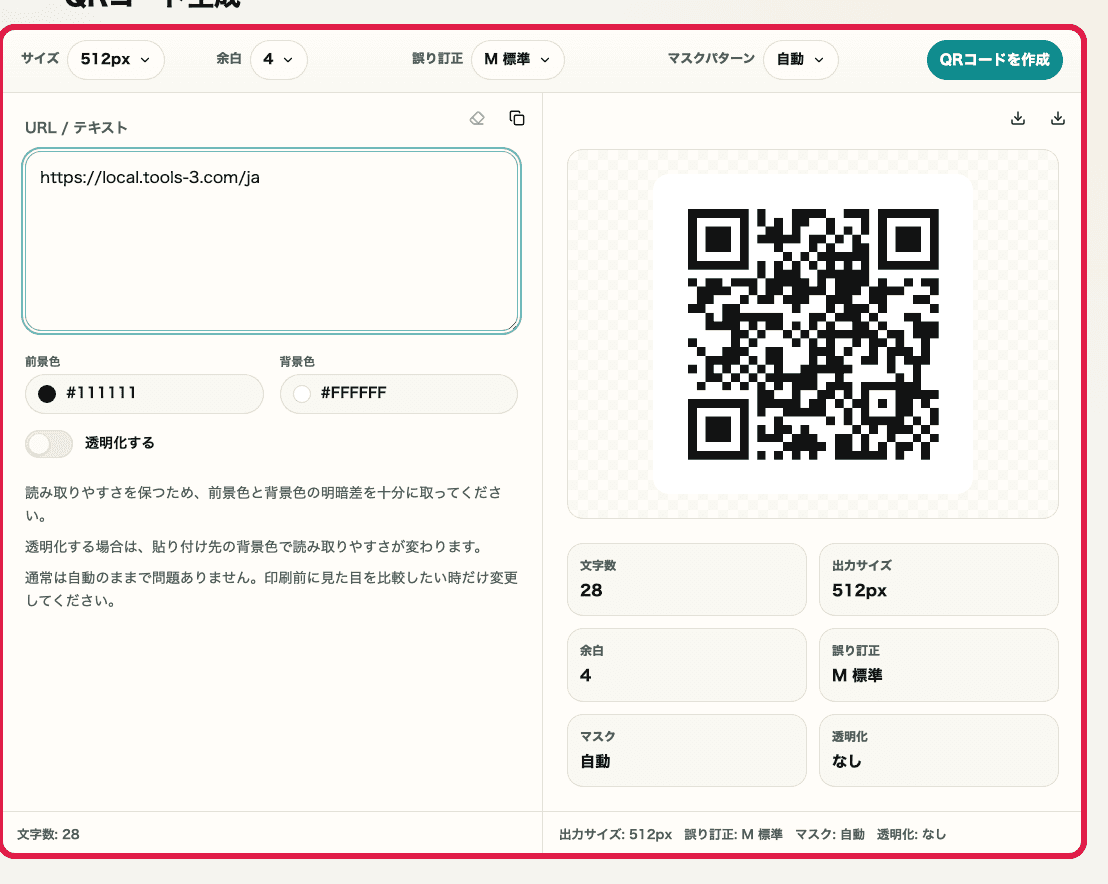Click inside the URL / テキスト text area

point(271,240)
